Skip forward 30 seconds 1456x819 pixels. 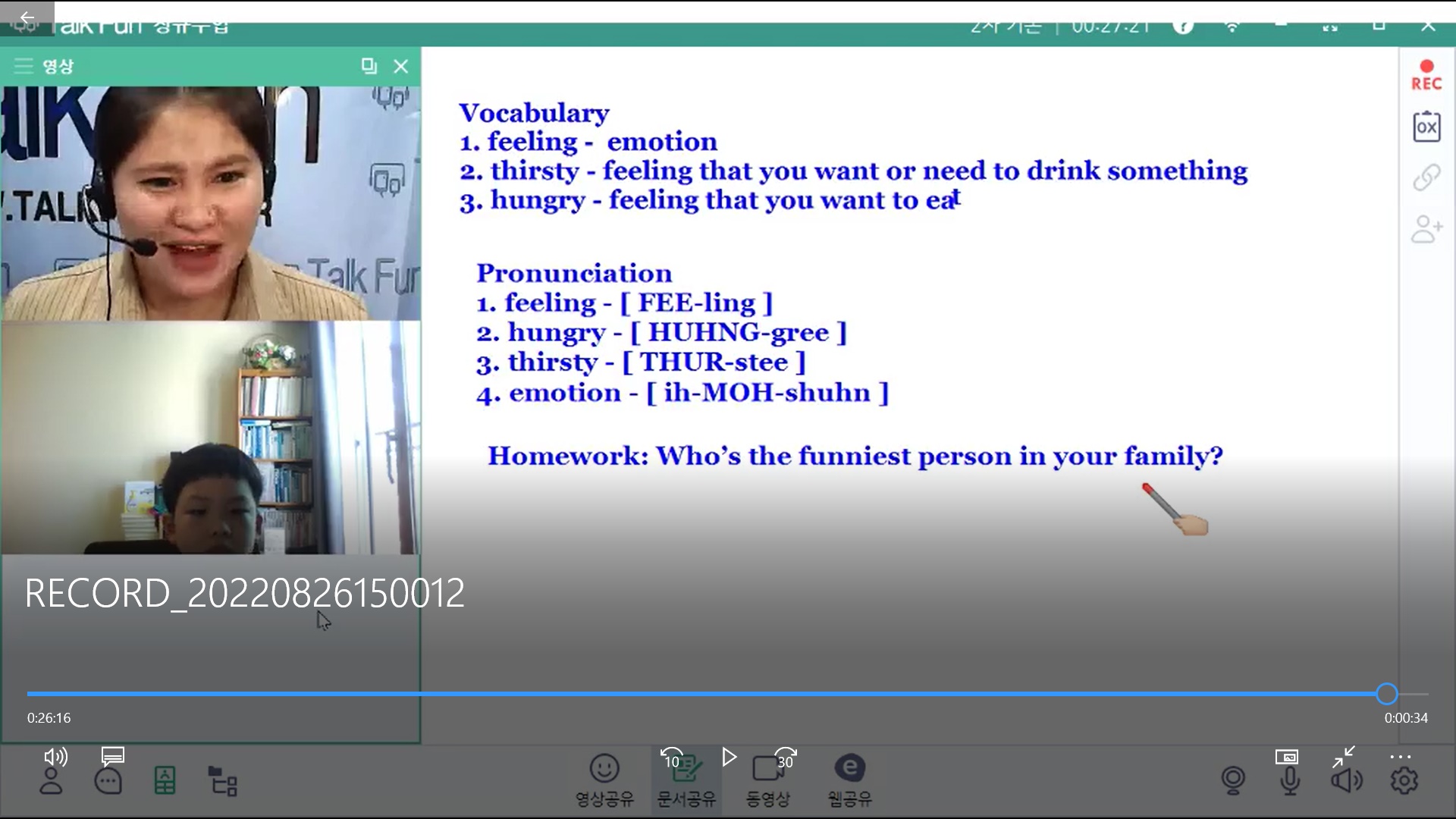point(786,757)
